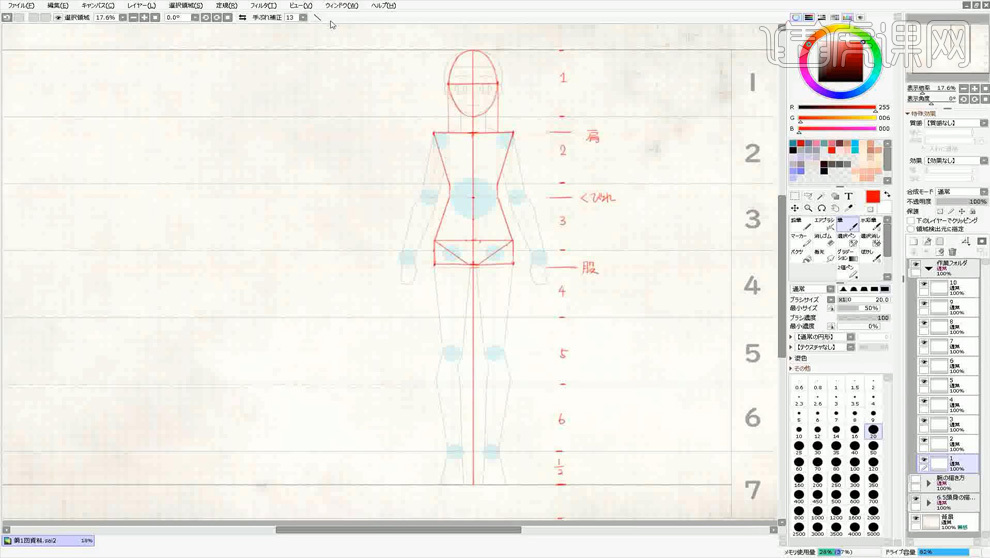This screenshot has height=558, width=990.
Task: Select the move tool
Action: point(795,208)
